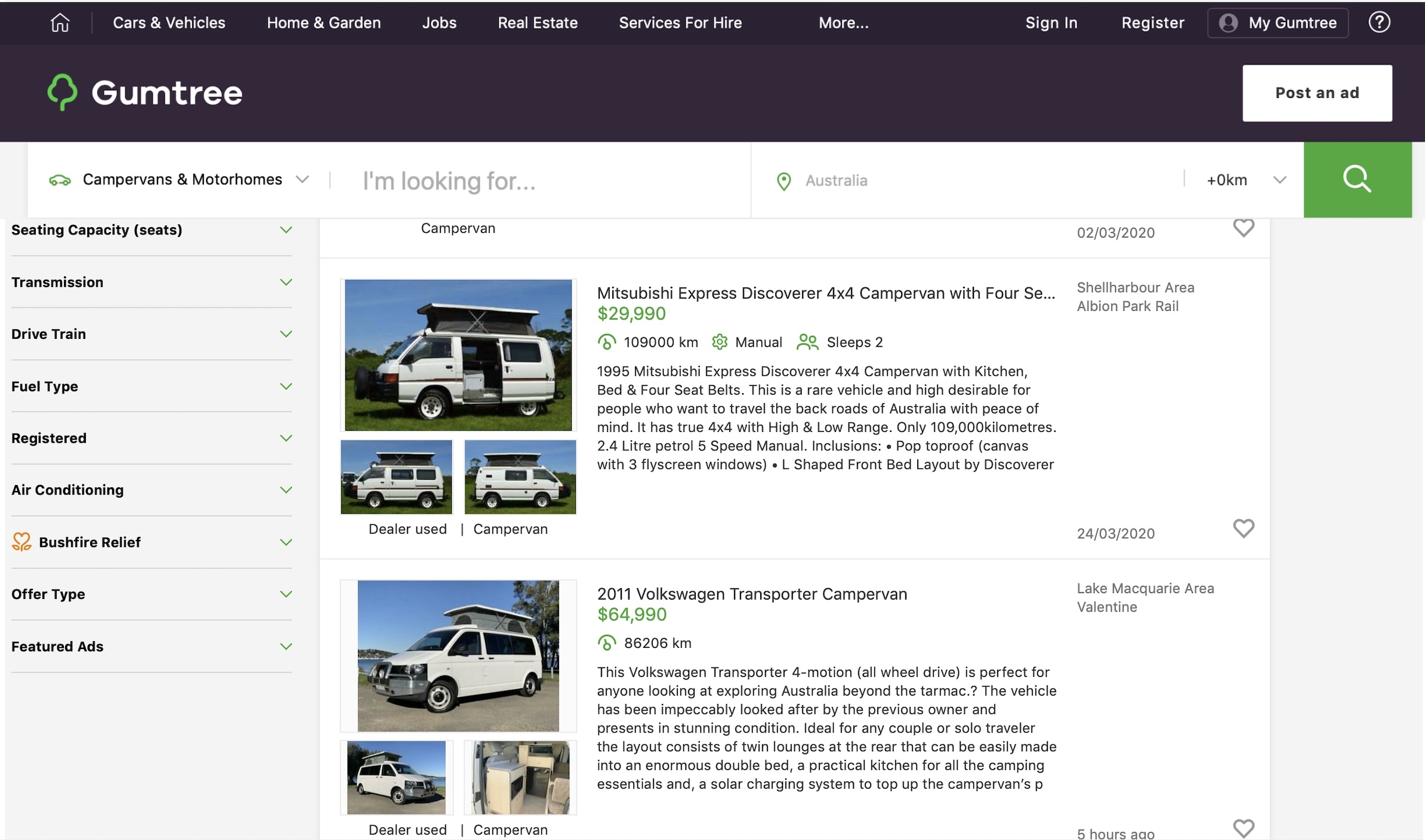Click the location pin icon beside Australia

tap(784, 181)
